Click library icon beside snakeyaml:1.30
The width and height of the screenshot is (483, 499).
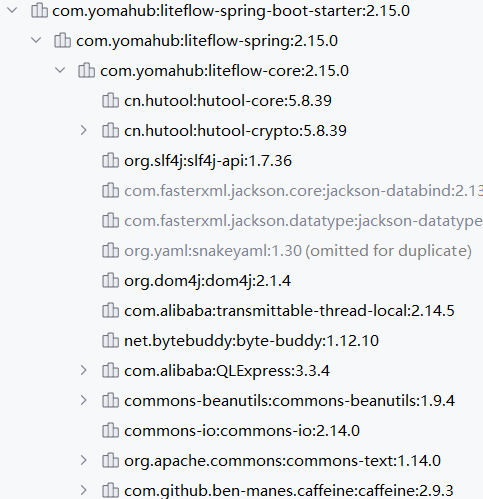[110, 250]
